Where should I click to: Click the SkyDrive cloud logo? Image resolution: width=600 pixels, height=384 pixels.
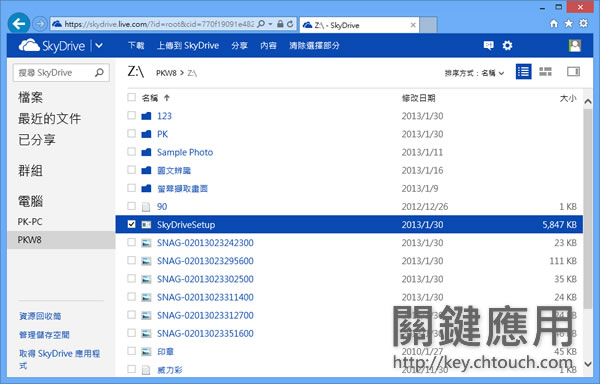pyautogui.click(x=29, y=45)
